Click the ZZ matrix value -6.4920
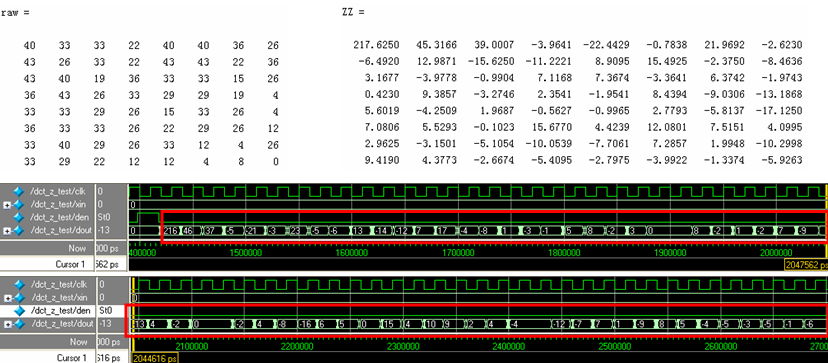 pyautogui.click(x=379, y=62)
